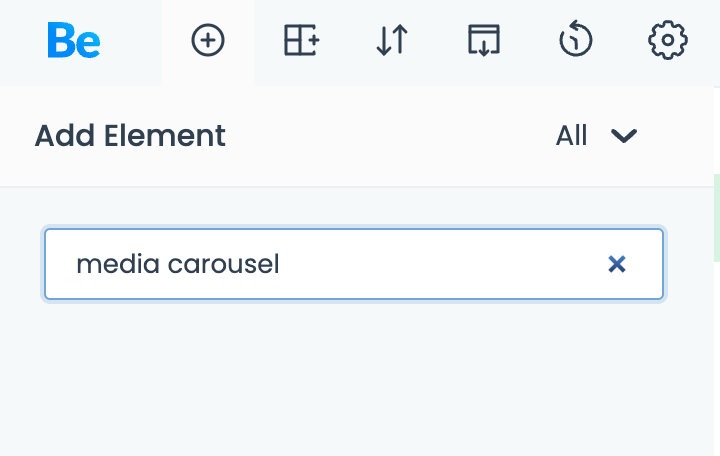The height and width of the screenshot is (456, 720).
Task: Click the 'All' filter label
Action: (x=571, y=136)
